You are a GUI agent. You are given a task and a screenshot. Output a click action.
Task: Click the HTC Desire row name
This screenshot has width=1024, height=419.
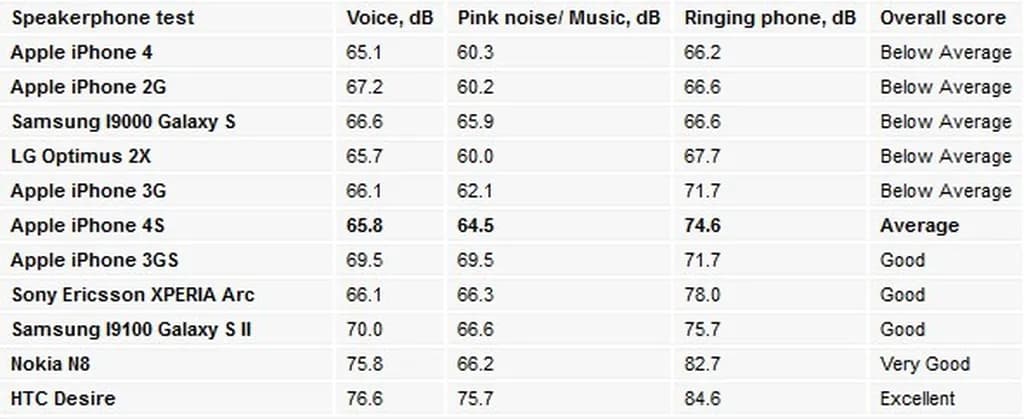[x=63, y=398]
